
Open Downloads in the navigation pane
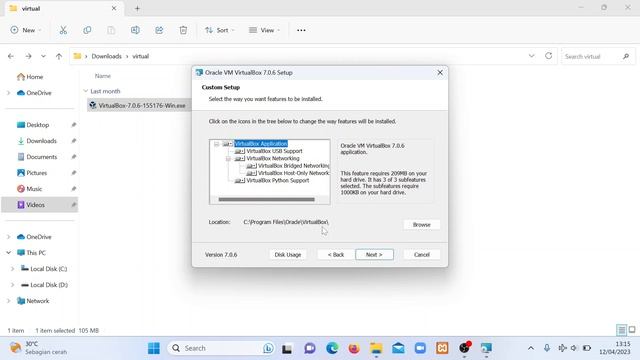coord(40,141)
